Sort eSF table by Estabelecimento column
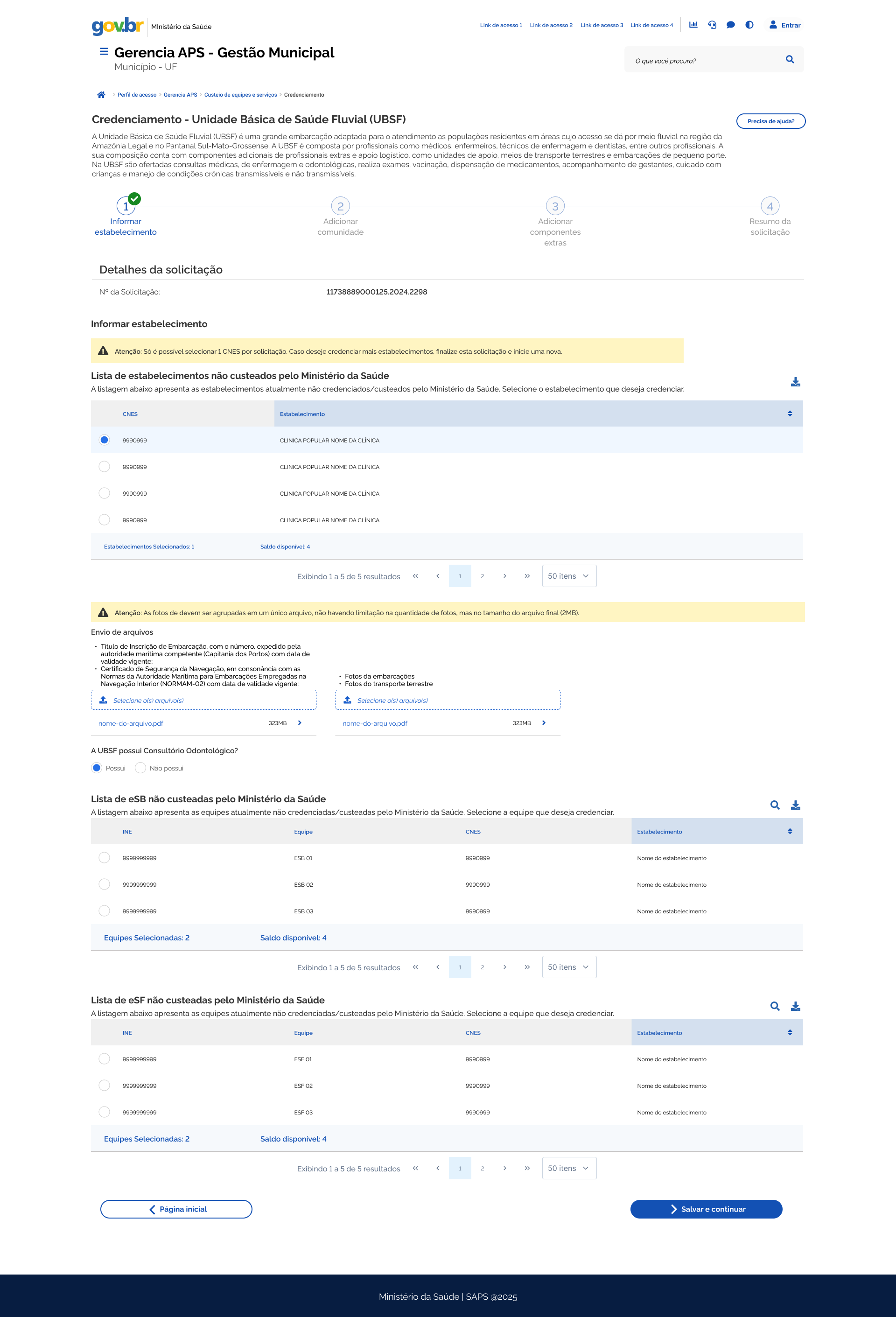This screenshot has width=896, height=1317. pos(790,1032)
